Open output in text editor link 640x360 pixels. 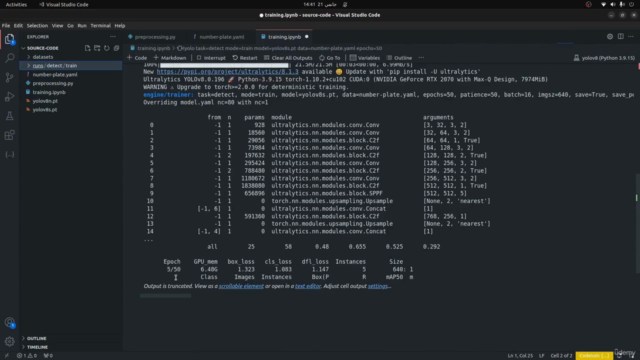coord(308,286)
